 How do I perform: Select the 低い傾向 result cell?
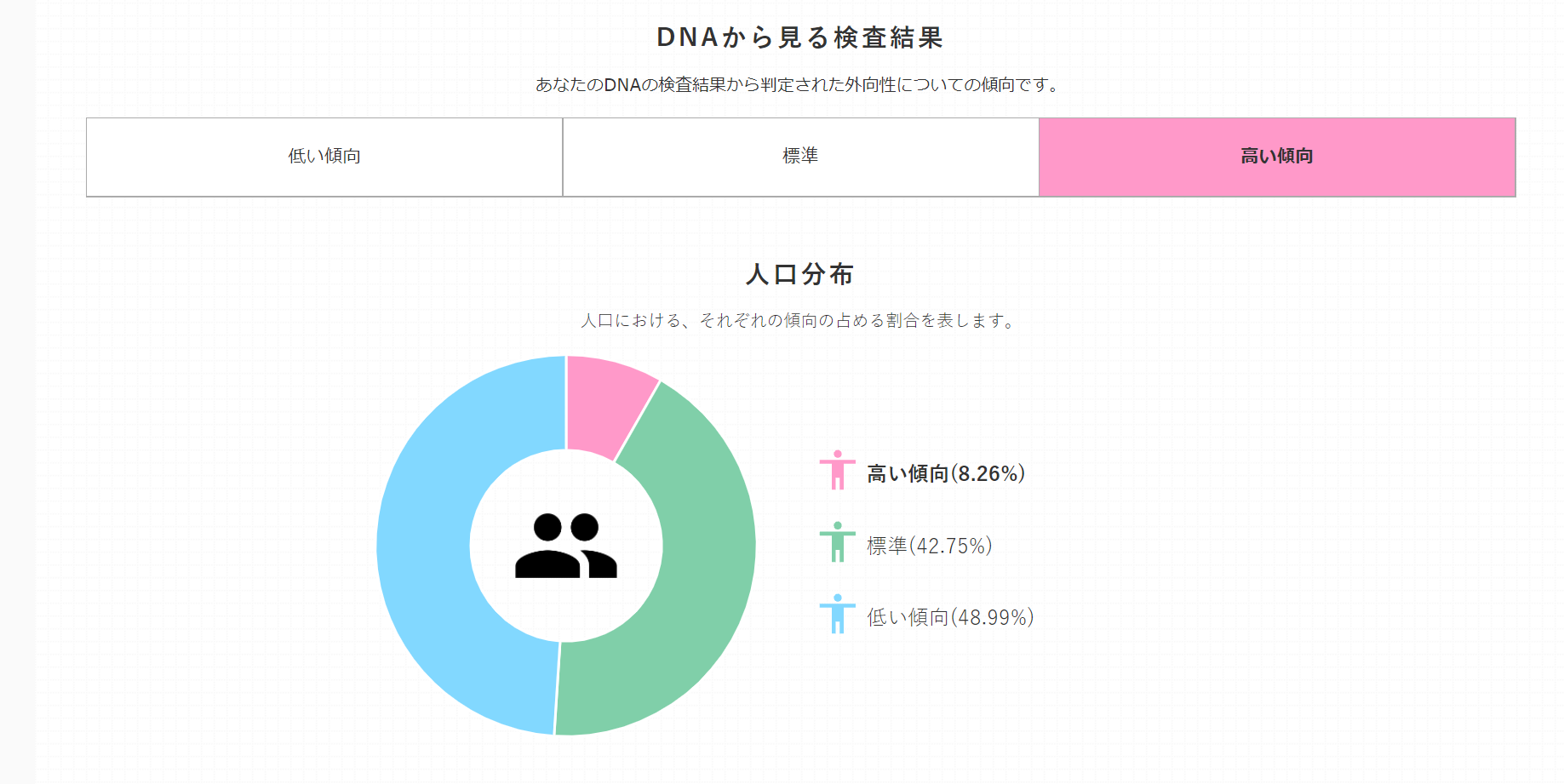point(324,157)
